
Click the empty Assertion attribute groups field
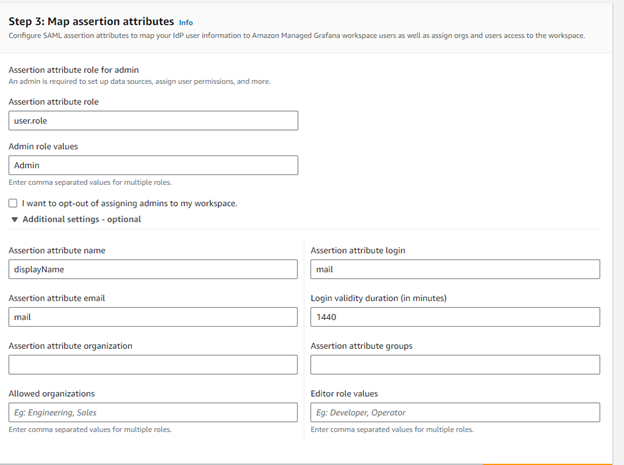pos(455,365)
